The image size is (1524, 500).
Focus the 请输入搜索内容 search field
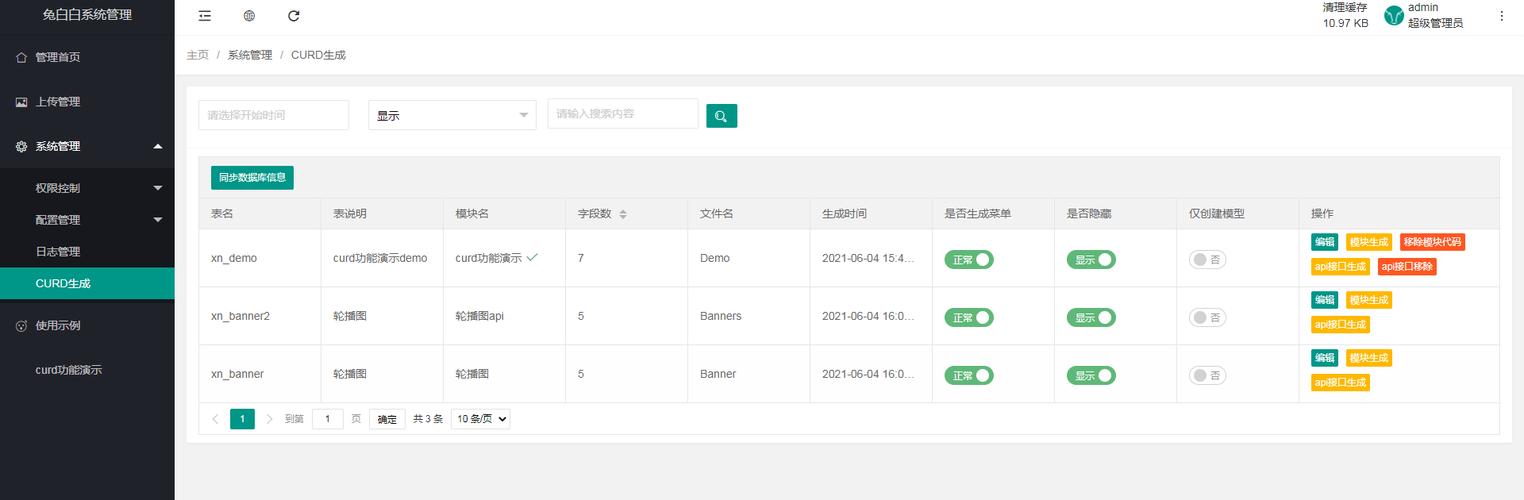(623, 114)
